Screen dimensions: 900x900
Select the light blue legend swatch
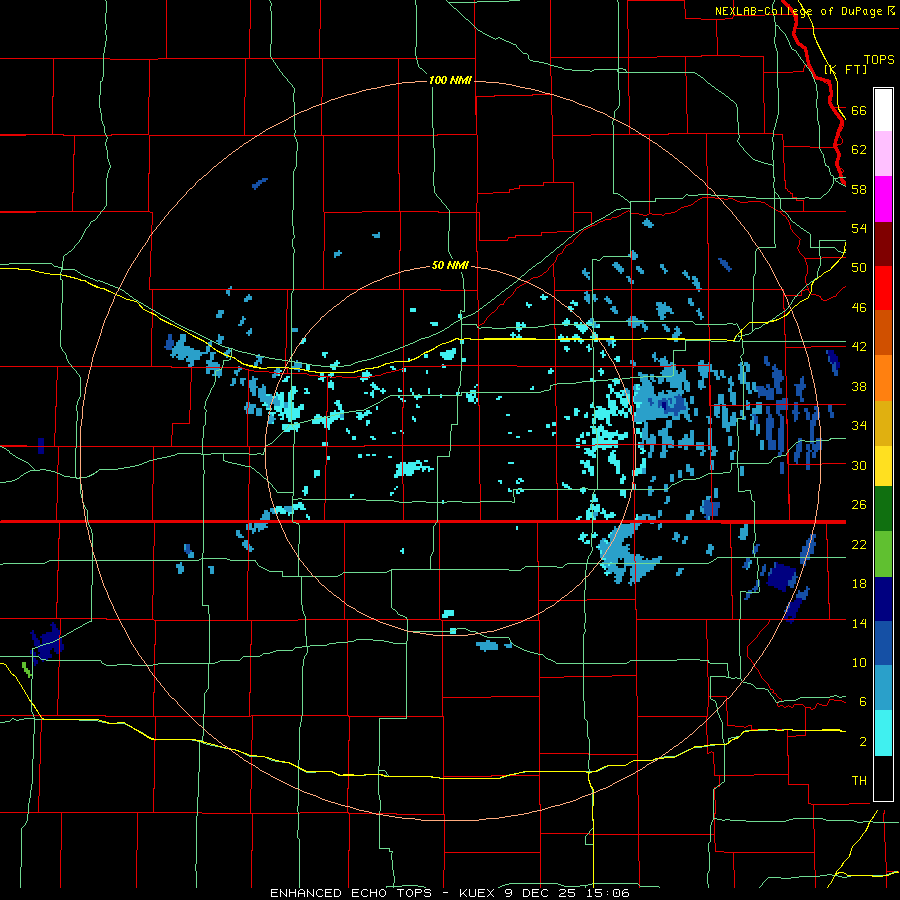883,689
